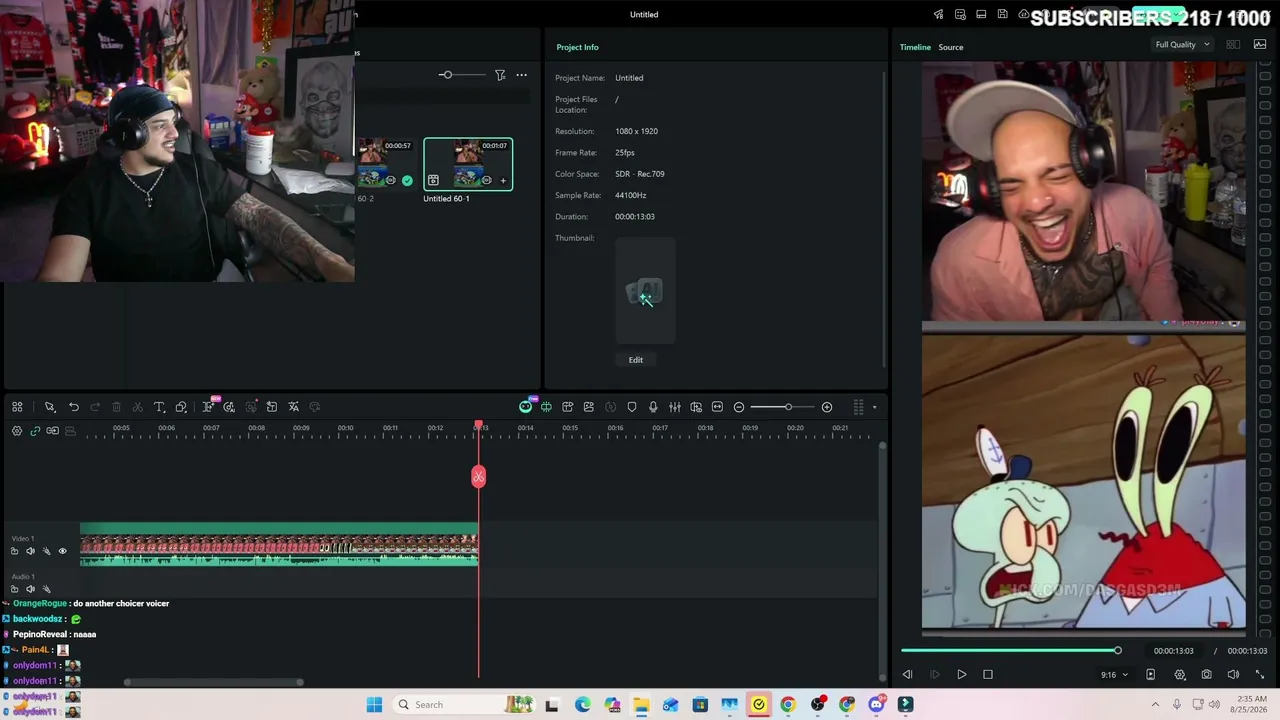Show hidden system tray icons
1280x720 pixels.
pyautogui.click(x=1155, y=705)
